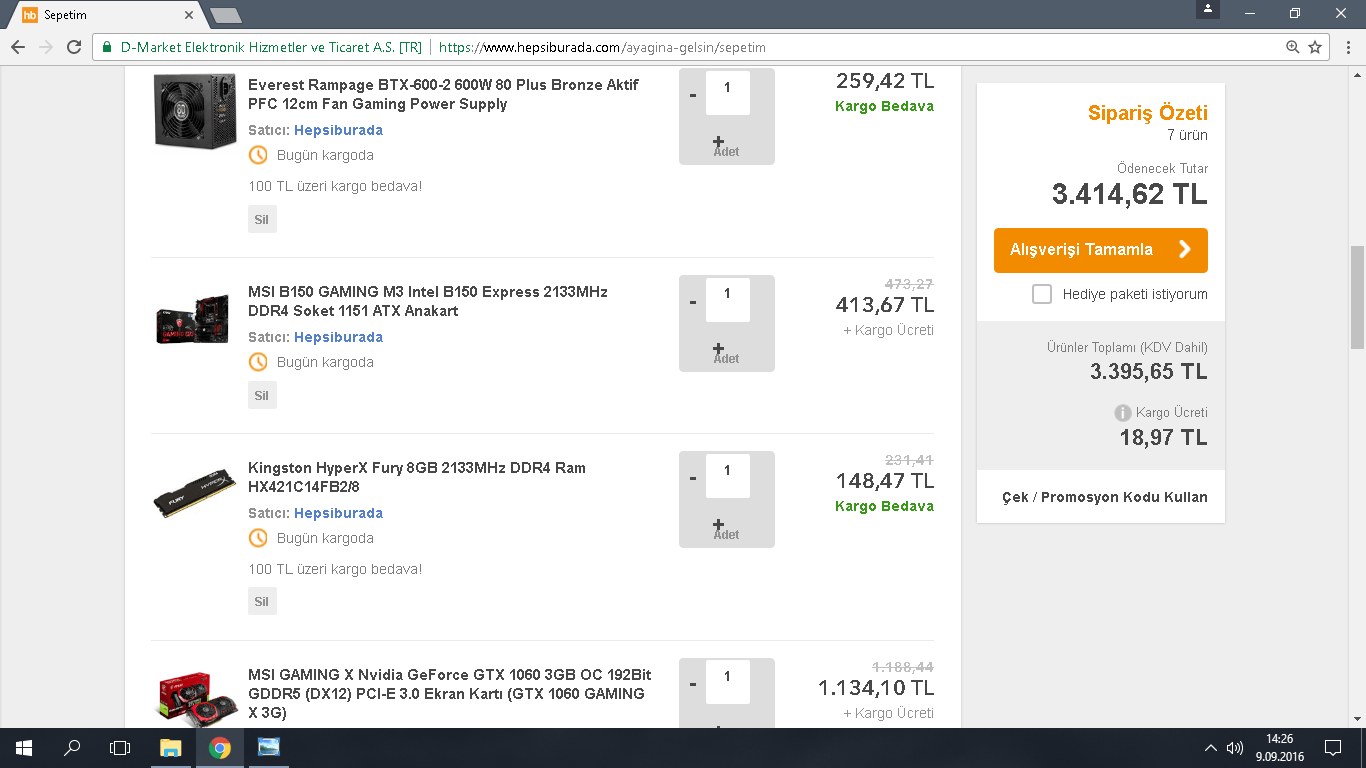Open File Explorer from the taskbar
The width and height of the screenshot is (1366, 768).
[x=171, y=748]
